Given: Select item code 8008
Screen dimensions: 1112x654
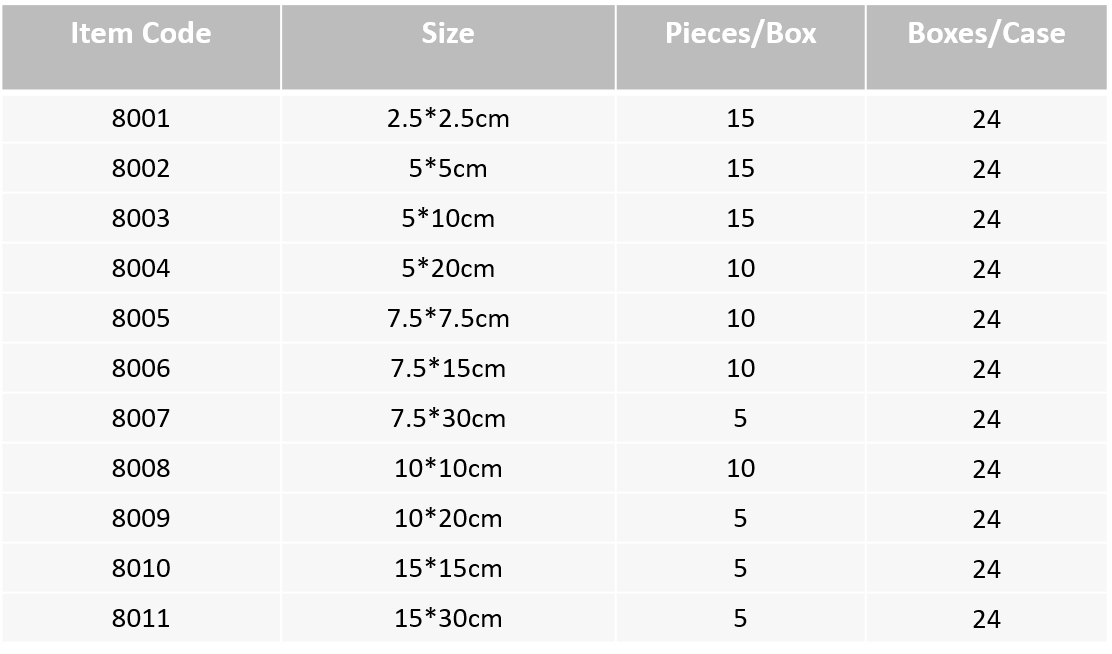Looking at the screenshot, I should point(141,469).
